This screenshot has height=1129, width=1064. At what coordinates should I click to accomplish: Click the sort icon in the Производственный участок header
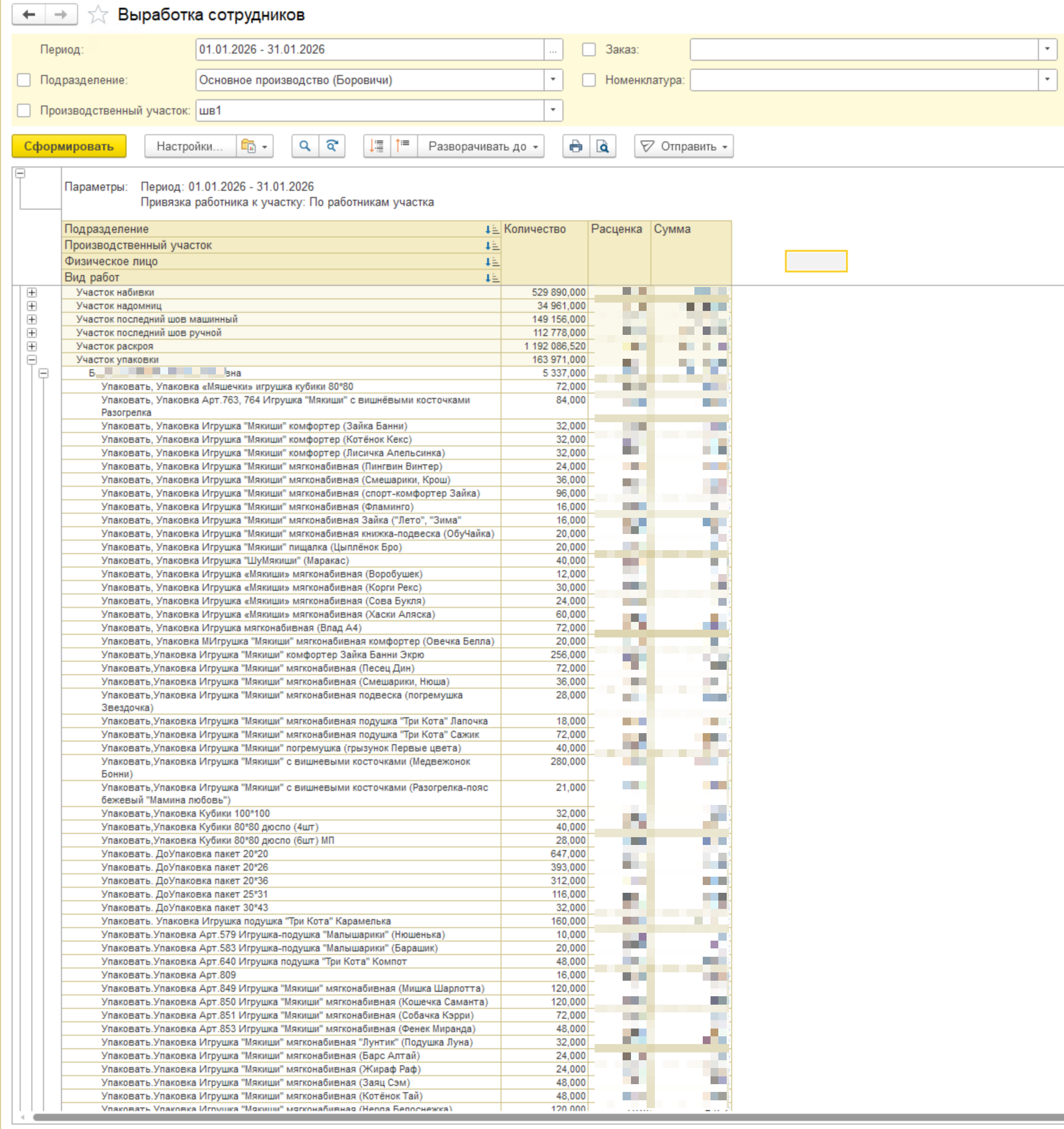[492, 246]
